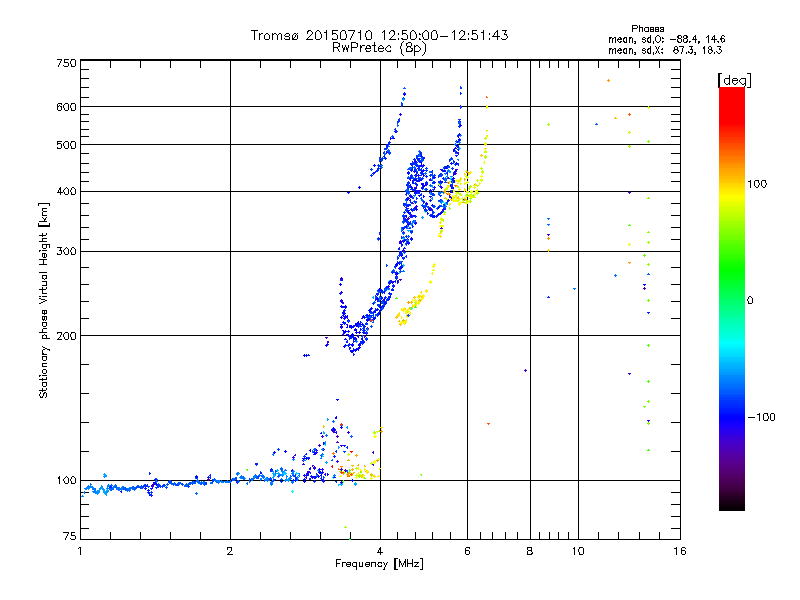Click the x-axis tick label "6"
800x600 pixels.
tap(467, 551)
